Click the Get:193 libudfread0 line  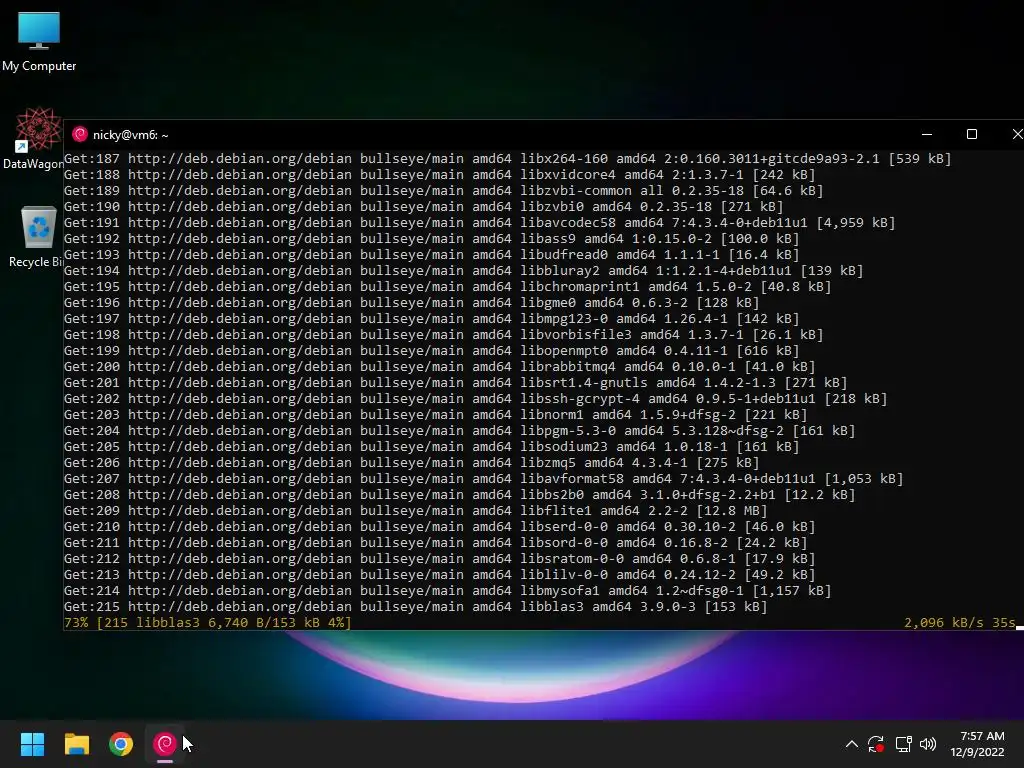(432, 255)
